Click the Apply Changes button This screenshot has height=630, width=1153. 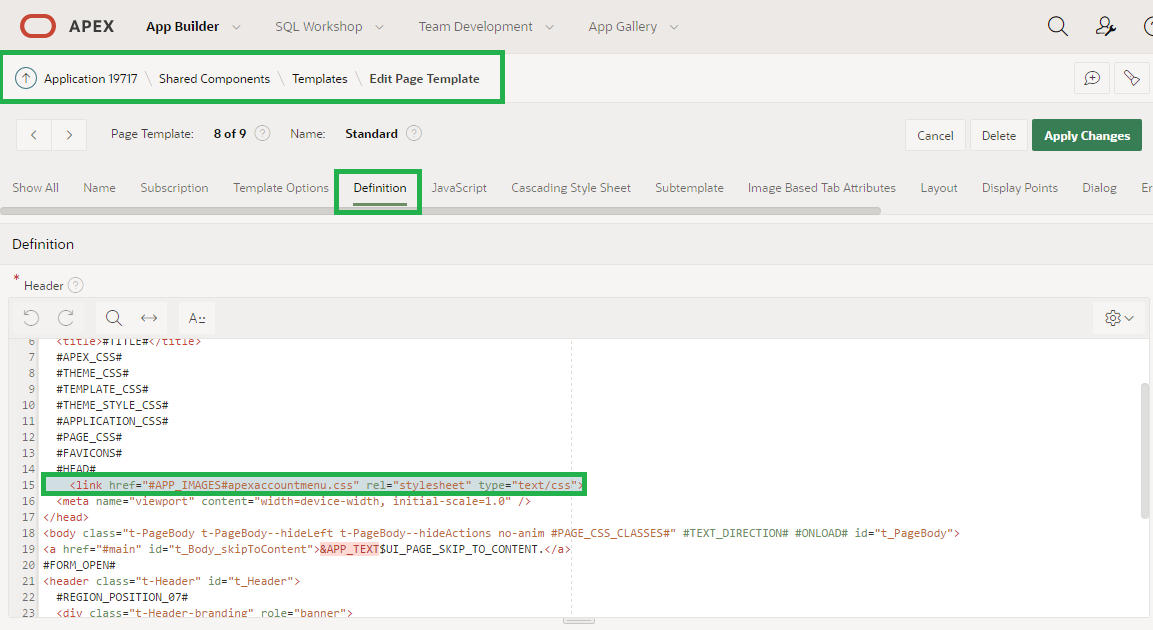[1086, 134]
